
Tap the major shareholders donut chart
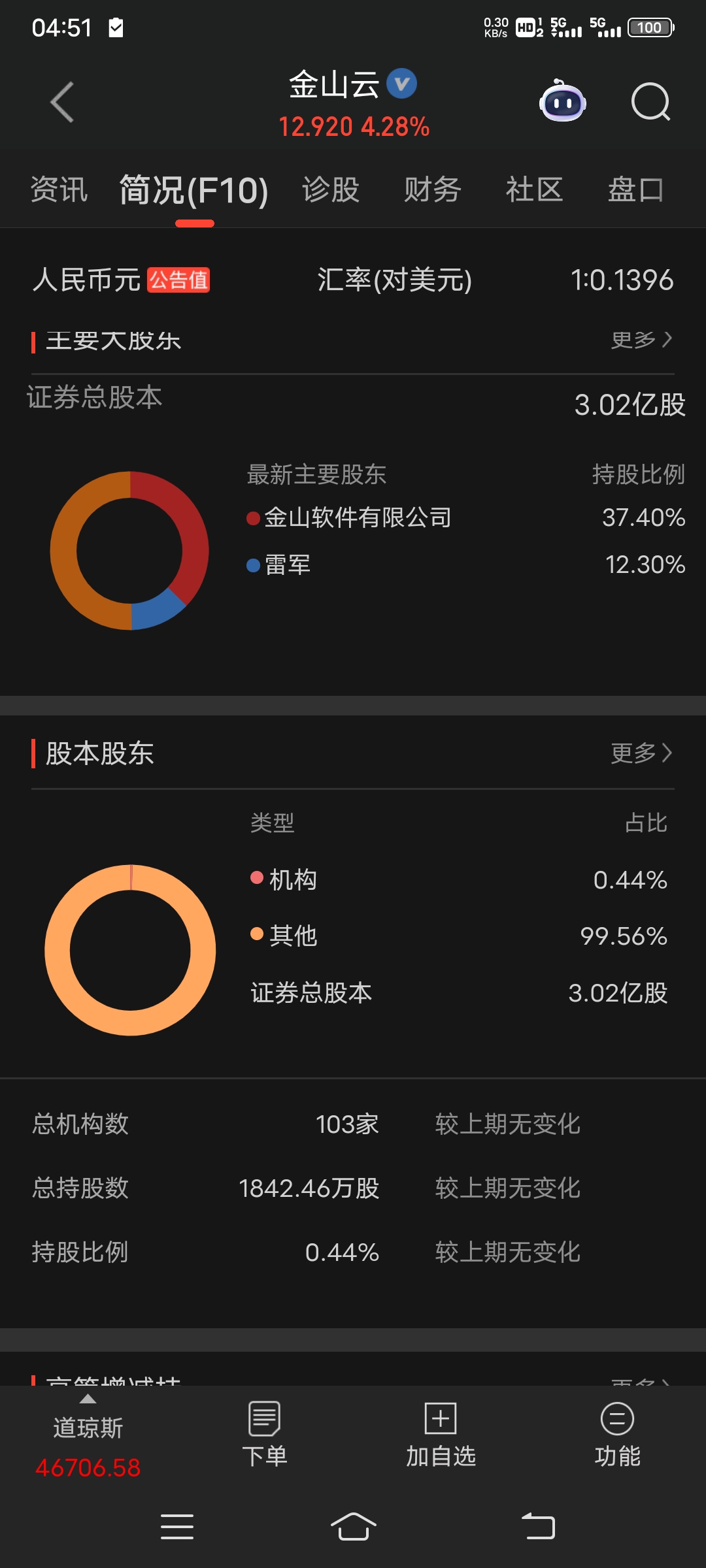pyautogui.click(x=129, y=551)
